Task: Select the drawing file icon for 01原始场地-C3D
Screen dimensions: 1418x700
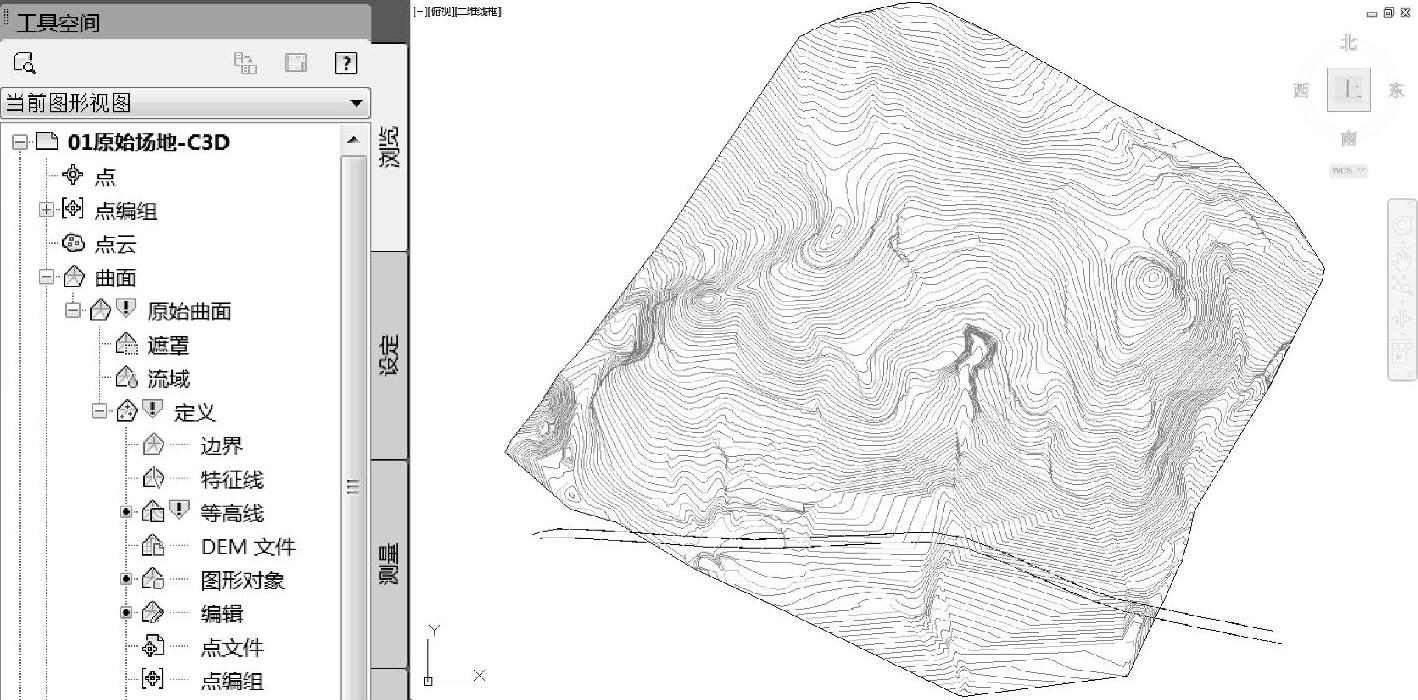Action: tap(47, 141)
